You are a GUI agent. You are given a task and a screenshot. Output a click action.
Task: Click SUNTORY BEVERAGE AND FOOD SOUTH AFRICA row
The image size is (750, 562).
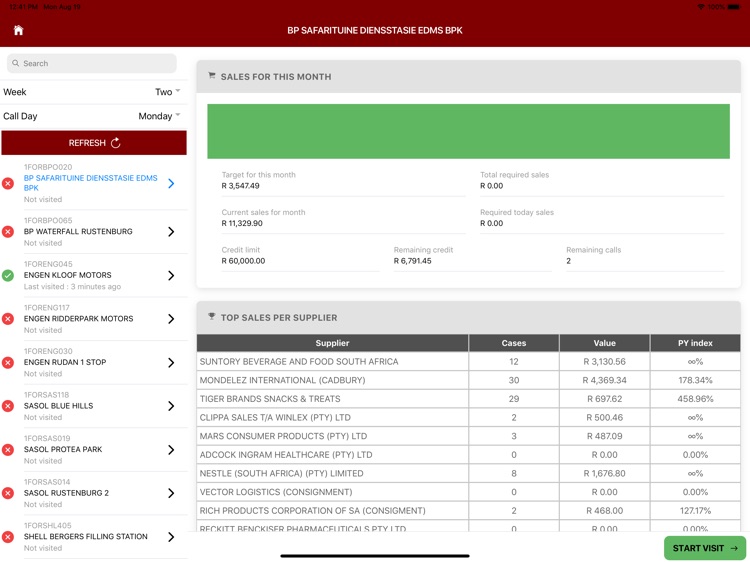click(468, 362)
